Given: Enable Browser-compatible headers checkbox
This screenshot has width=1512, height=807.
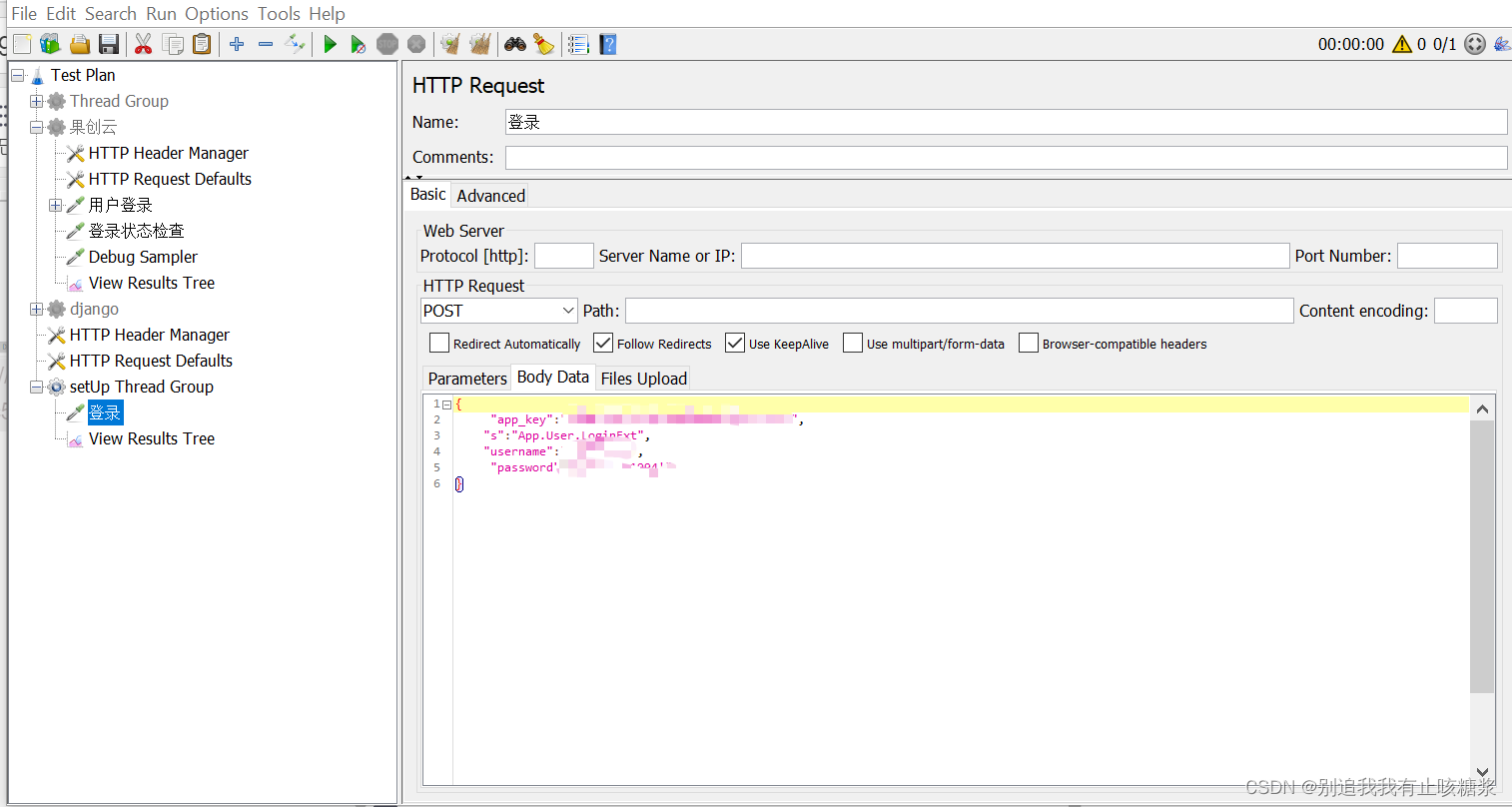Looking at the screenshot, I should click(1029, 343).
